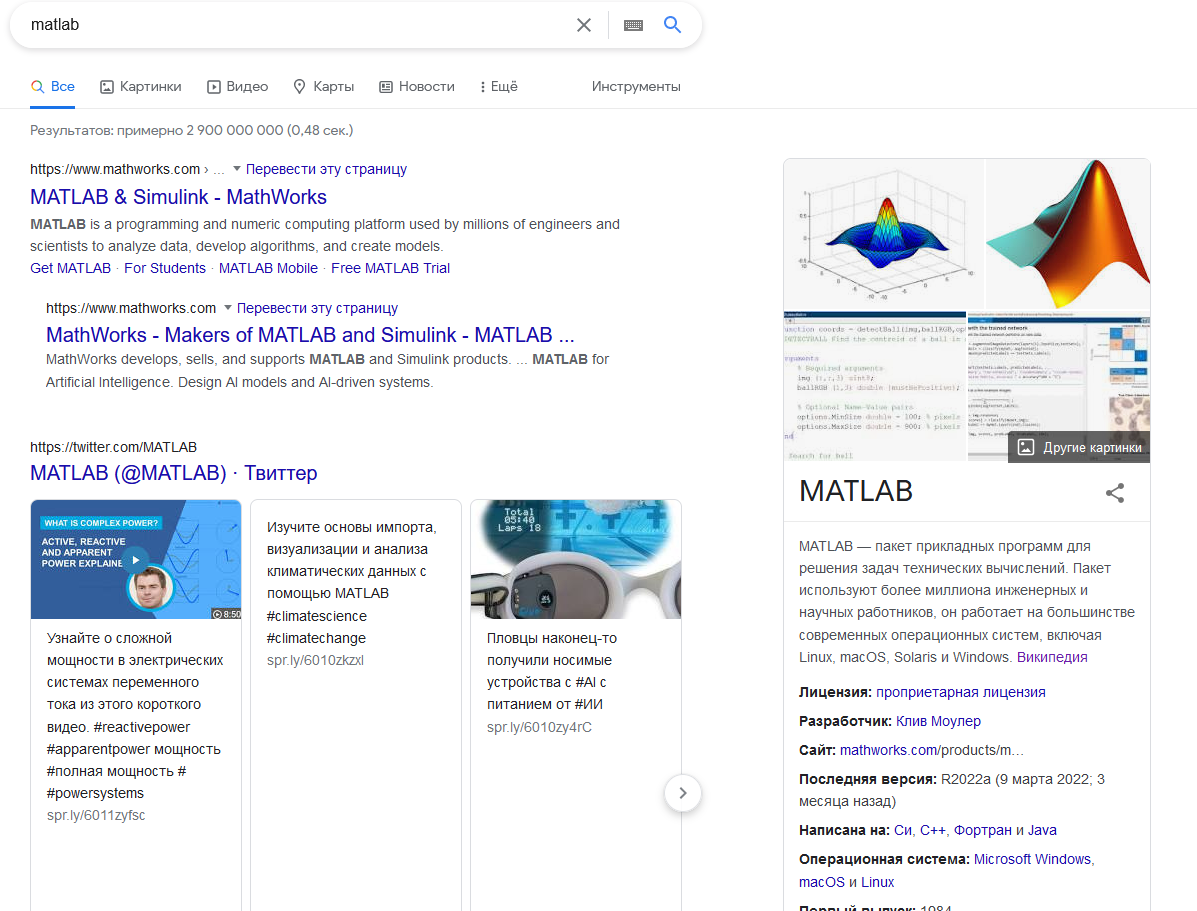Image resolution: width=1197 pixels, height=911 pixels.
Task: Open Linux operating system link
Action: [x=877, y=883]
